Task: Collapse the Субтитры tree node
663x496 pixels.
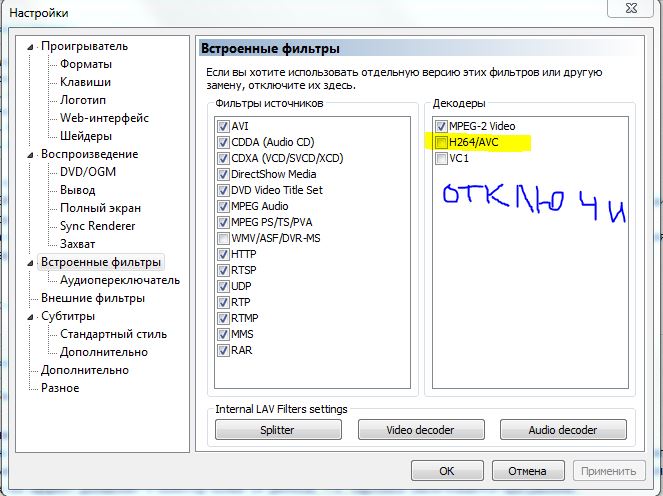Action: click(x=32, y=317)
